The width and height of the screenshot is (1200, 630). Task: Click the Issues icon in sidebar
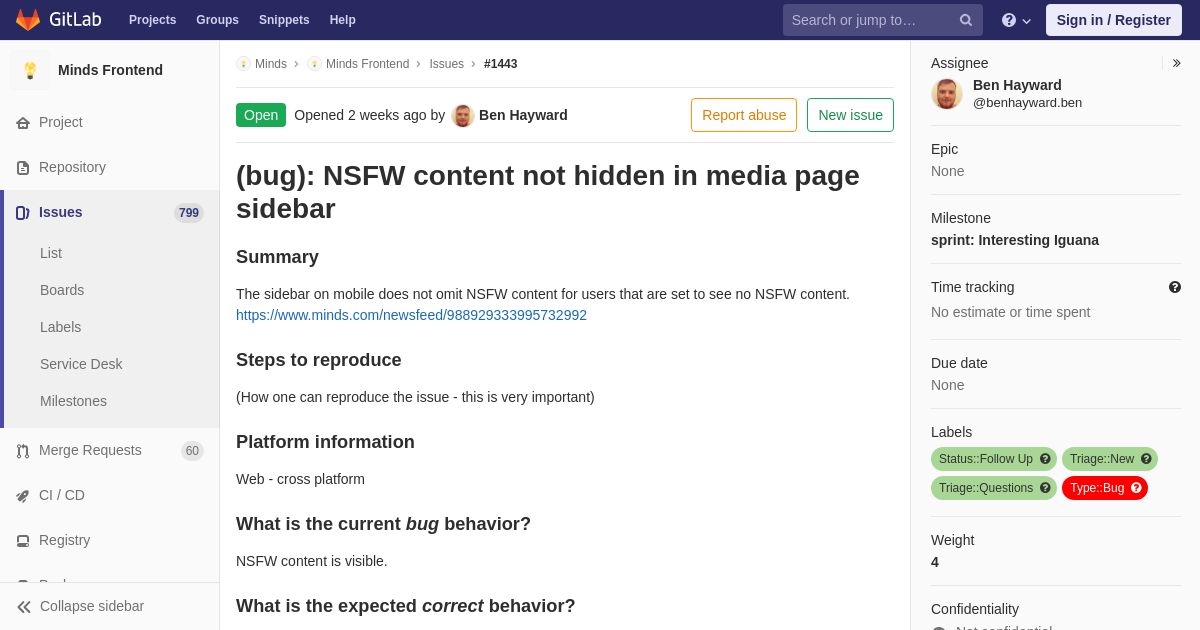[23, 213]
